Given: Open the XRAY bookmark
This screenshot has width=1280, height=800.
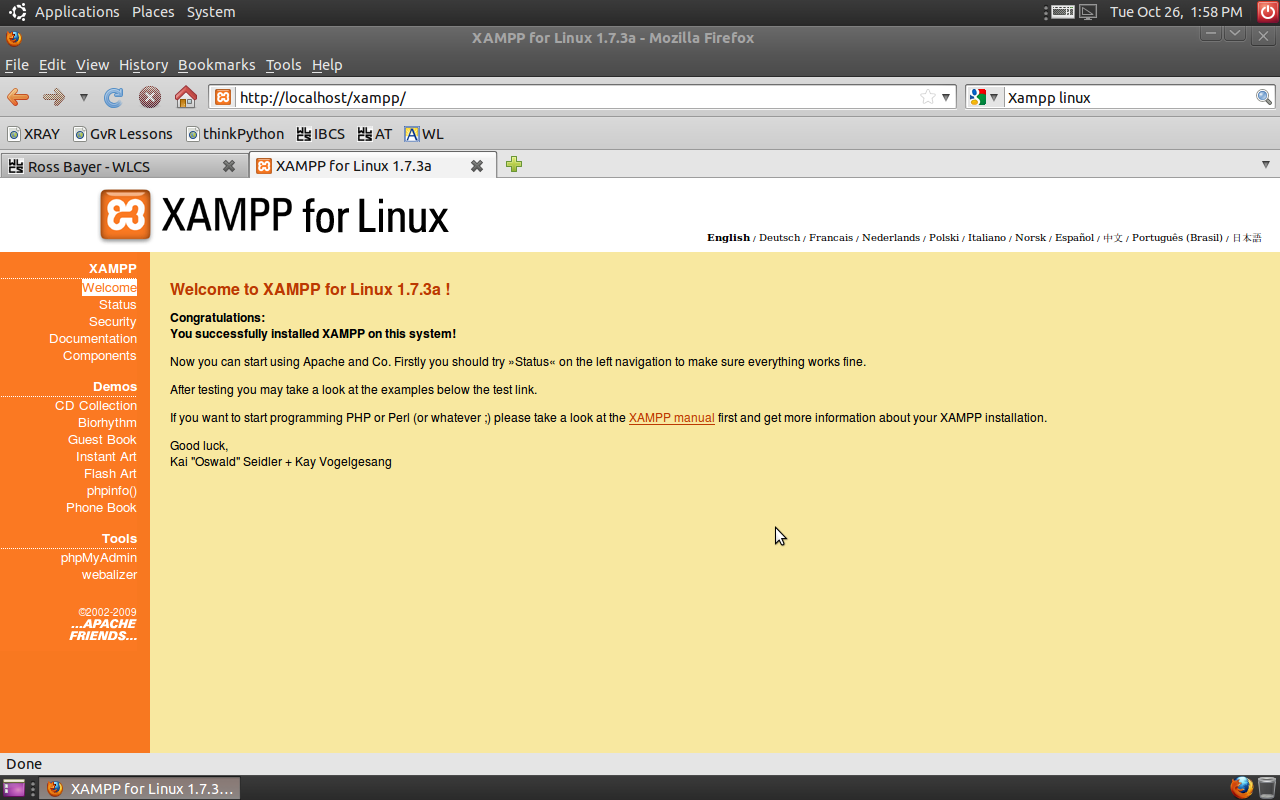Looking at the screenshot, I should 34,134.
